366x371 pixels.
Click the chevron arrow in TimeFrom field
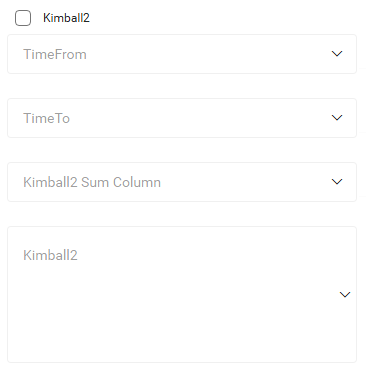pos(337,54)
